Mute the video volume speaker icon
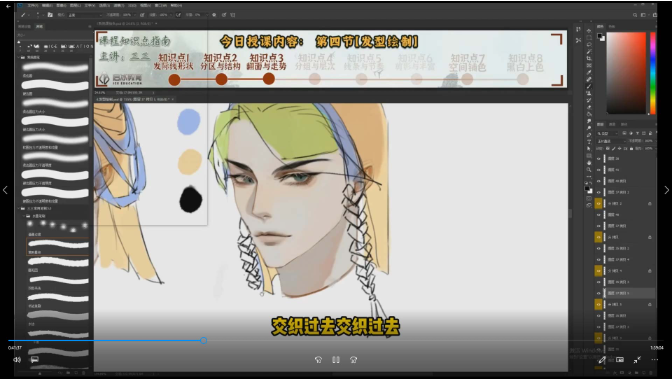The image size is (672, 379). (17, 360)
